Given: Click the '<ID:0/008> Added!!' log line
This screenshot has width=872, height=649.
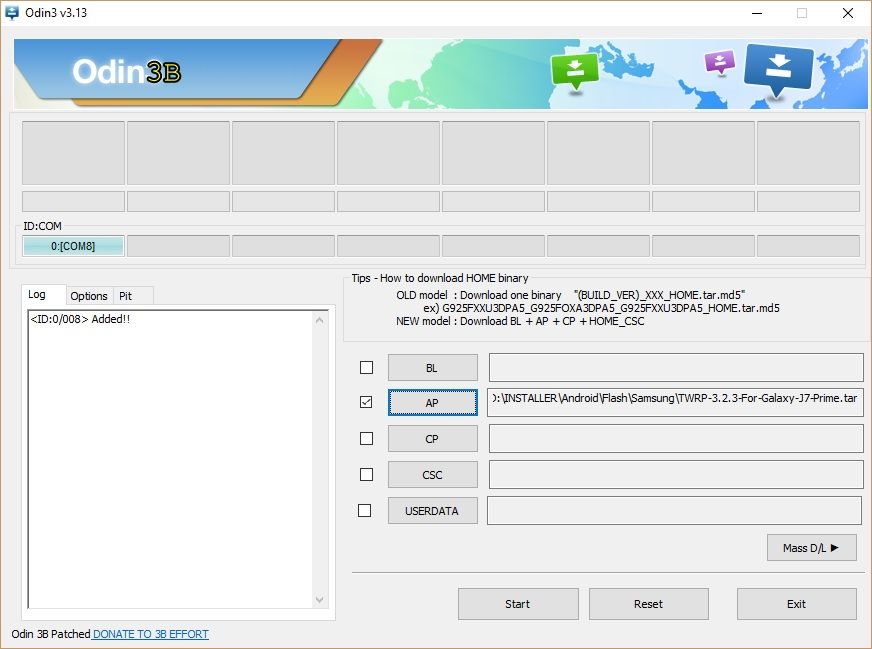Looking at the screenshot, I should (x=80, y=319).
